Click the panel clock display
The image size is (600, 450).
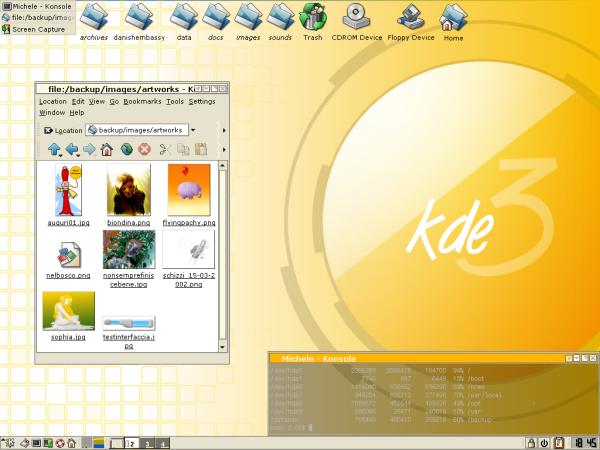pyautogui.click(x=585, y=443)
